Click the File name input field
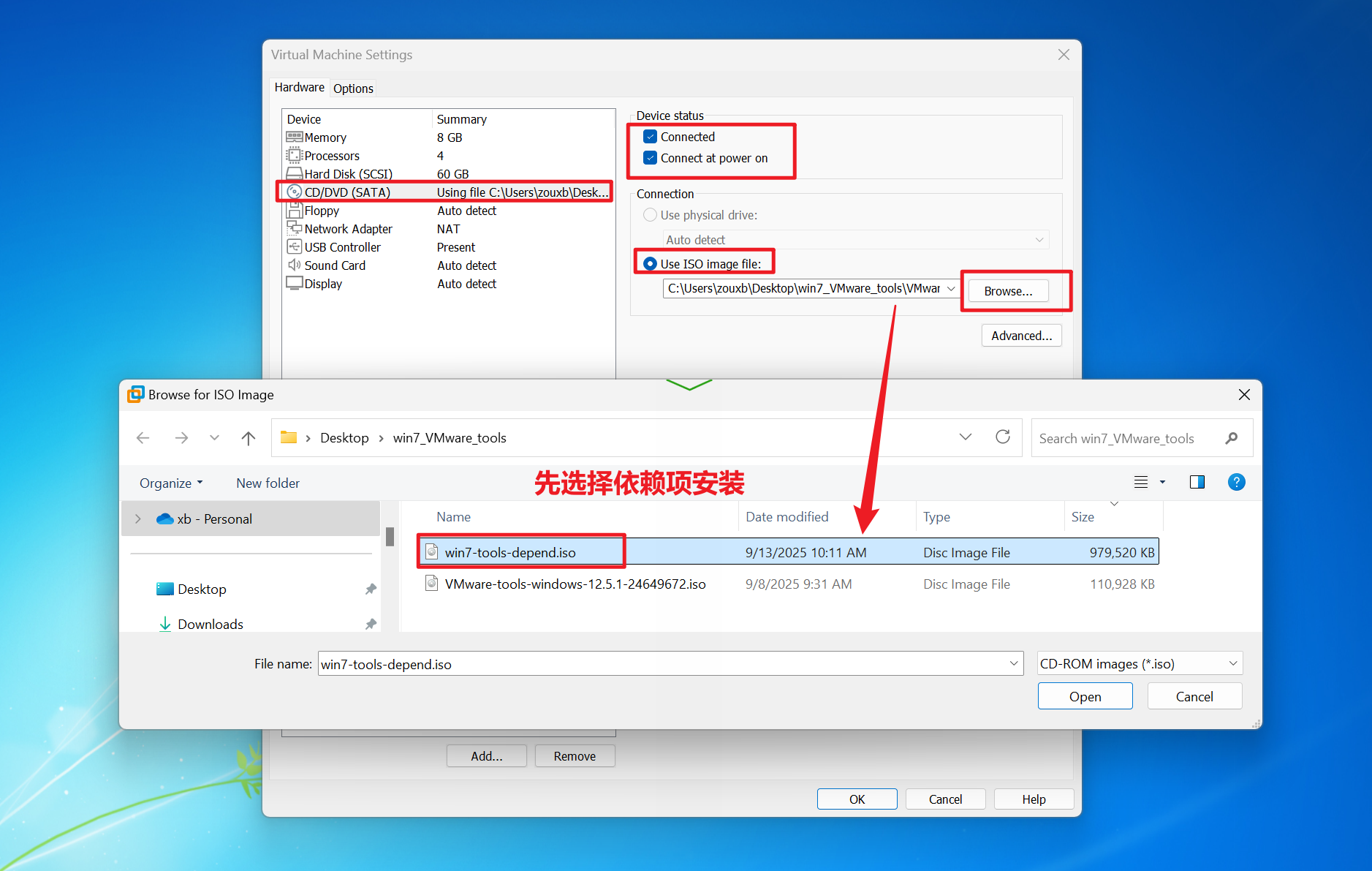This screenshot has height=871, width=1372. pyautogui.click(x=658, y=663)
